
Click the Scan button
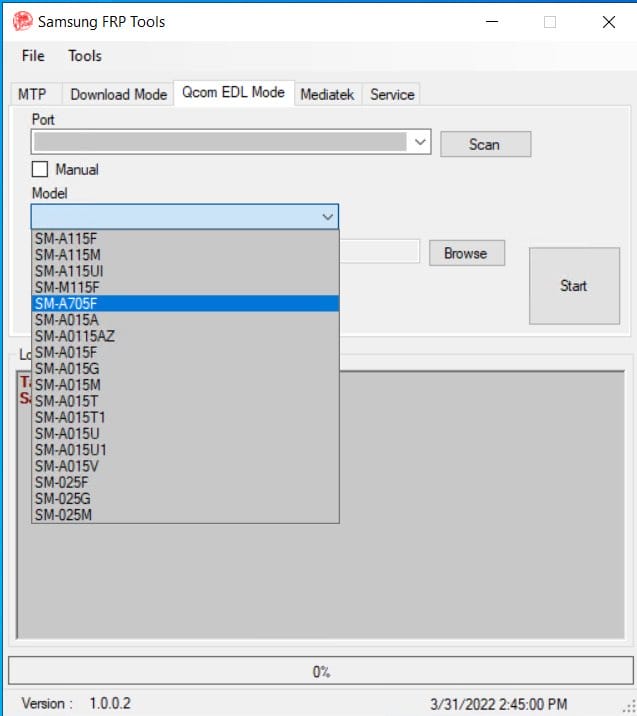[x=485, y=144]
